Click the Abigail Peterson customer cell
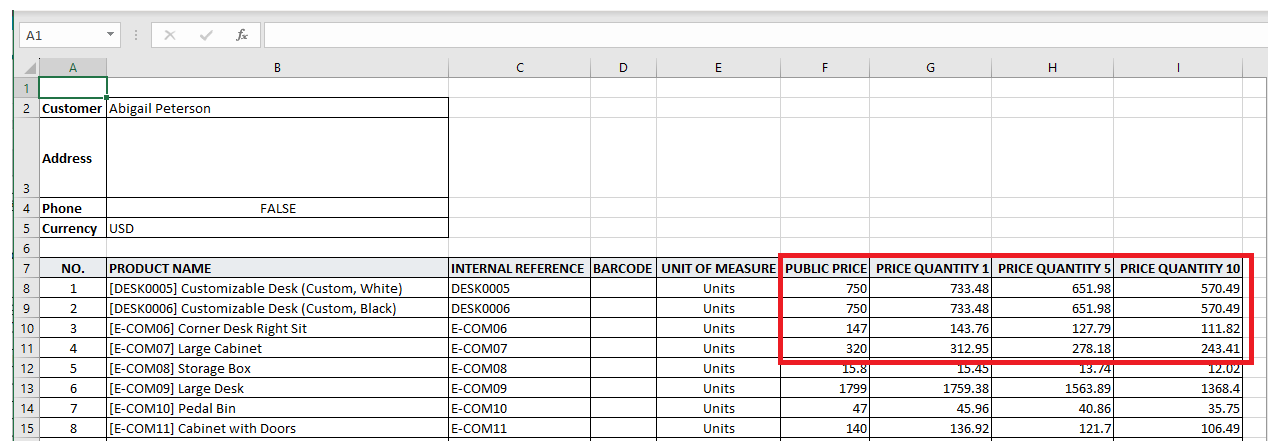 [277, 108]
